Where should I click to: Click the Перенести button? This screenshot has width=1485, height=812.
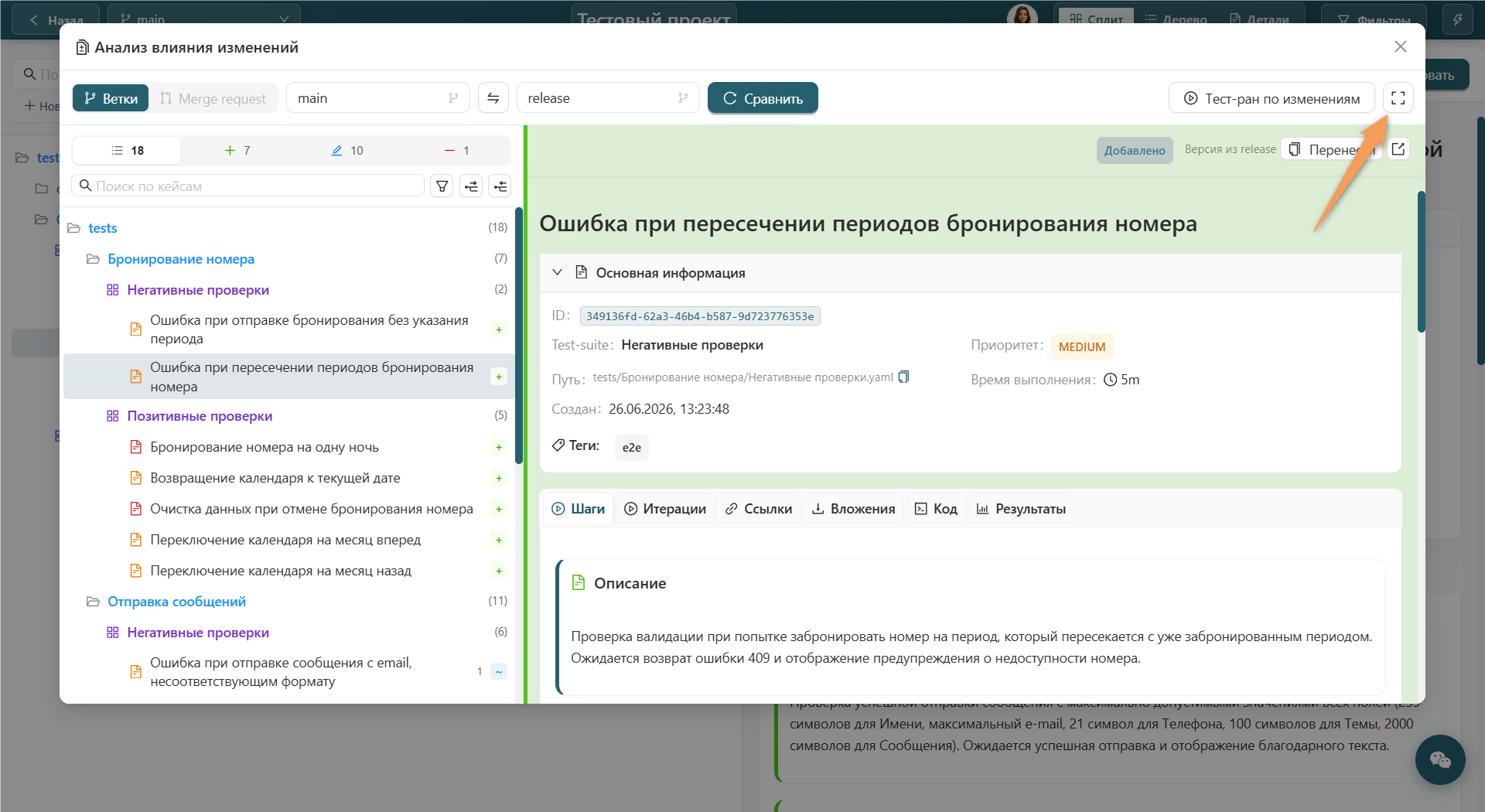click(1333, 149)
